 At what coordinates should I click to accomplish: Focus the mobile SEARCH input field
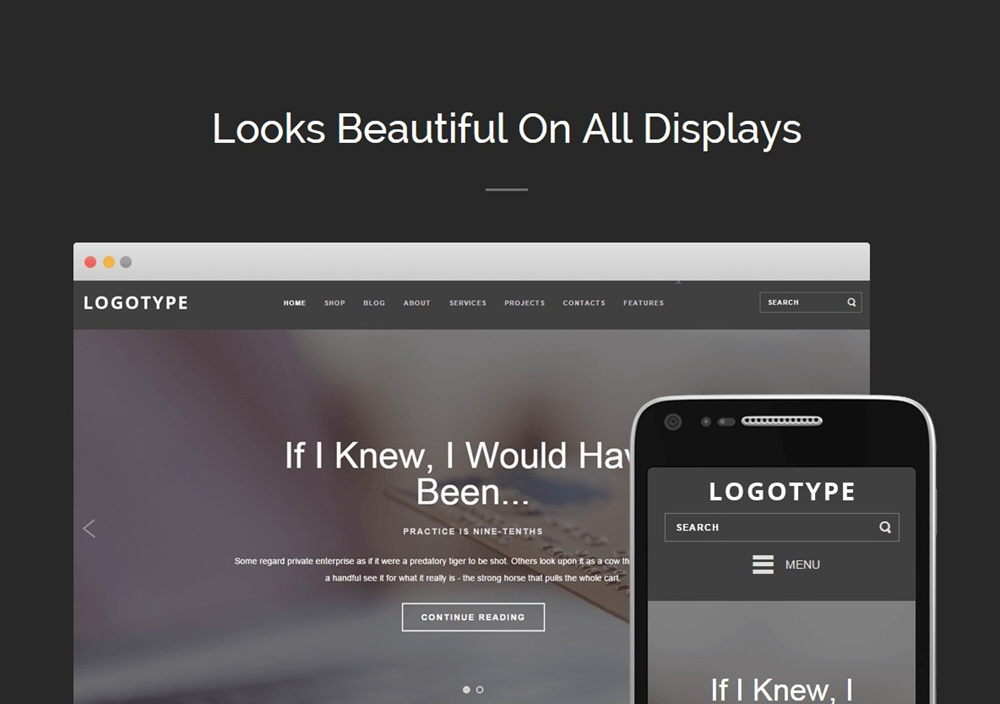[x=782, y=527]
